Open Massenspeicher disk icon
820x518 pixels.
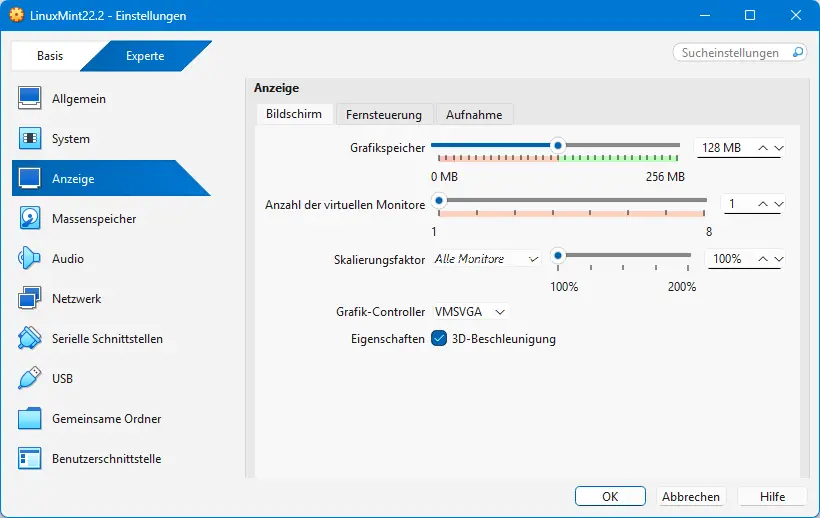click(30, 219)
